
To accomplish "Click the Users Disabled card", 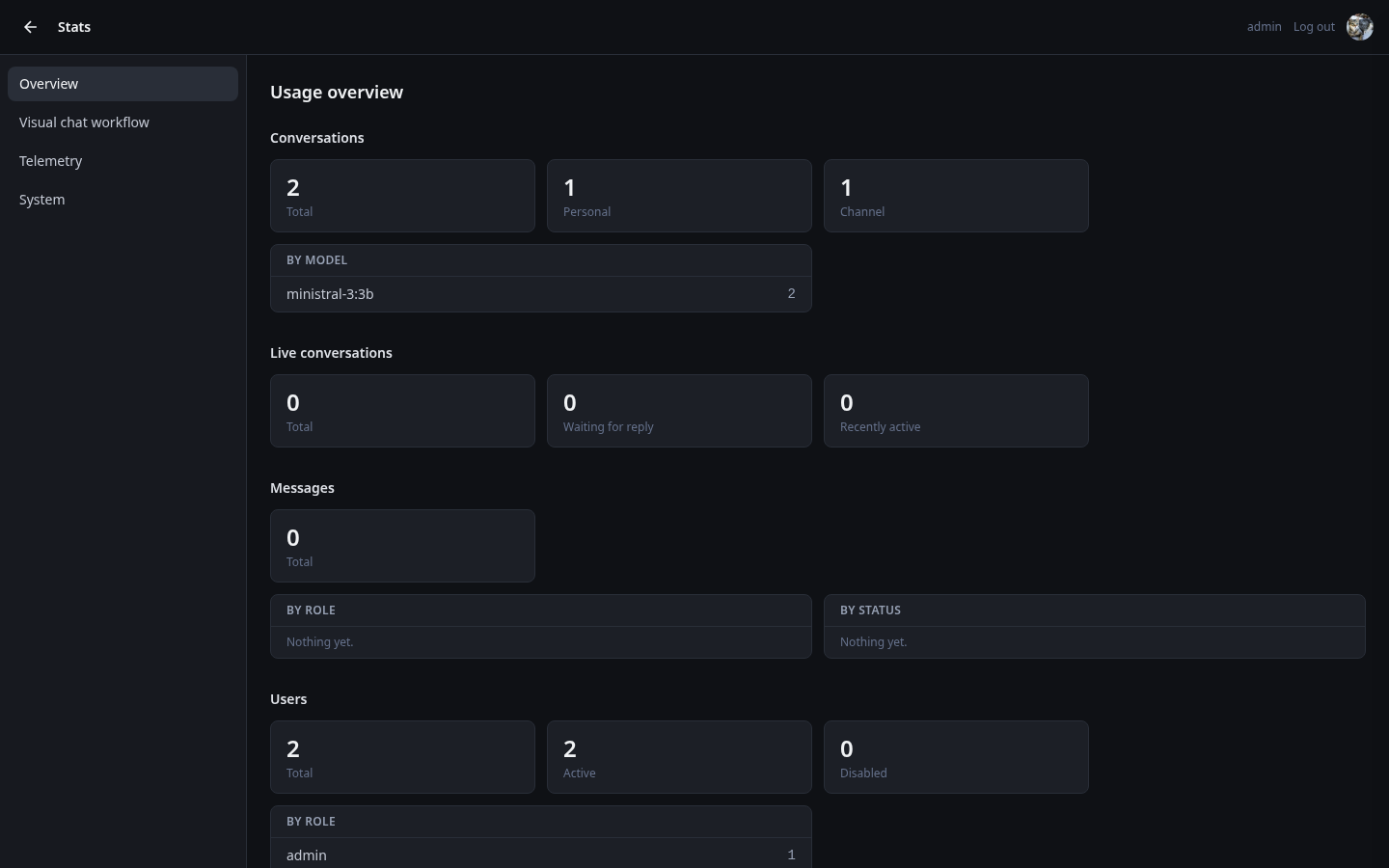I will (956, 757).
